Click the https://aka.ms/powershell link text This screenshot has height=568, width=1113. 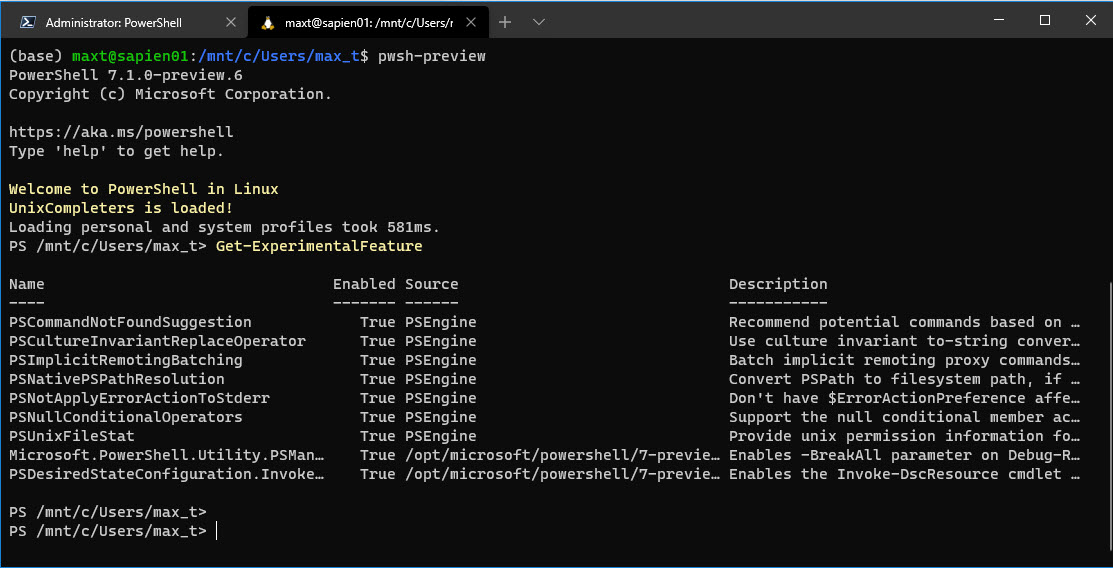121,132
